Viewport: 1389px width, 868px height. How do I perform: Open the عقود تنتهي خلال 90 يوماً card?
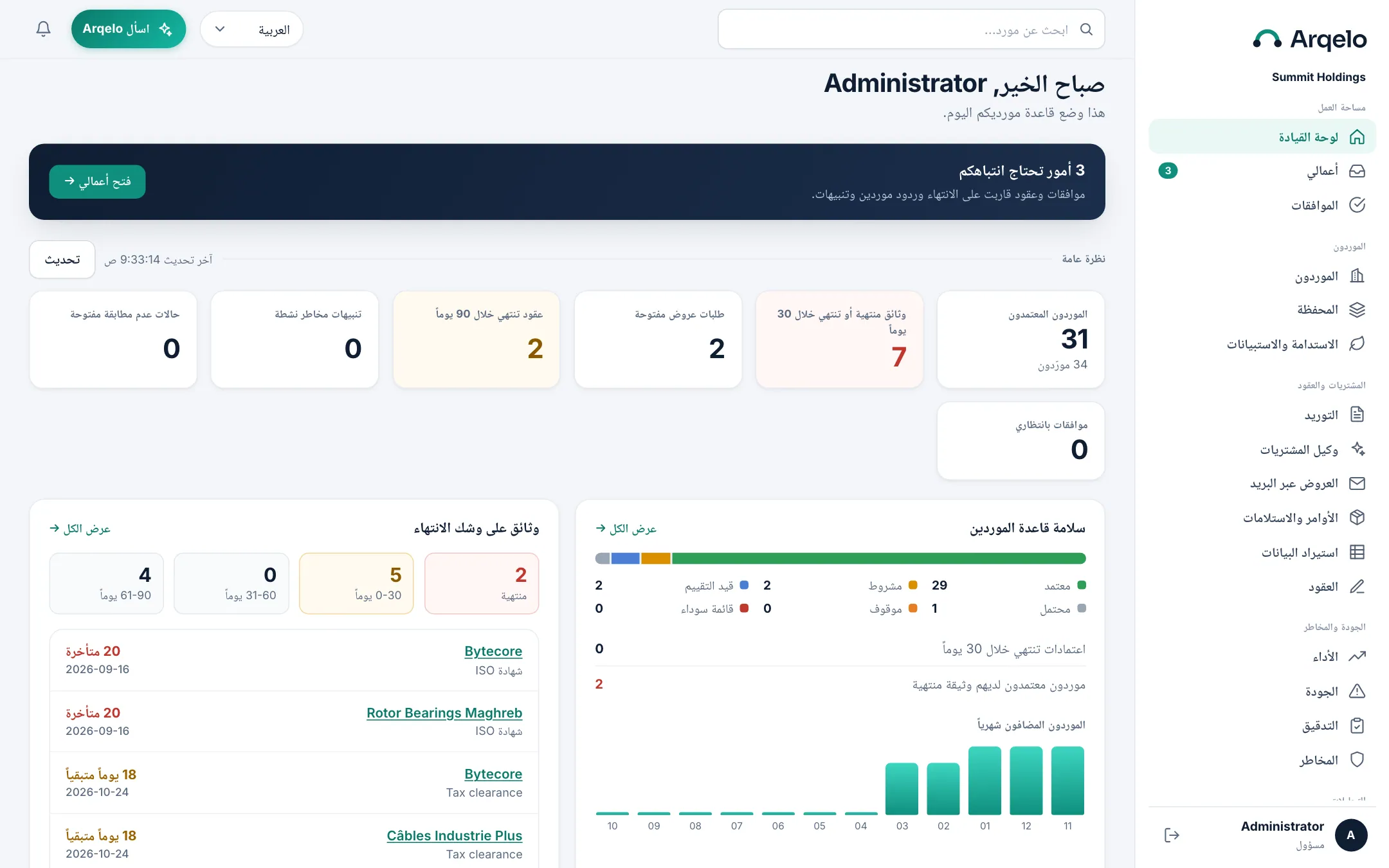477,339
